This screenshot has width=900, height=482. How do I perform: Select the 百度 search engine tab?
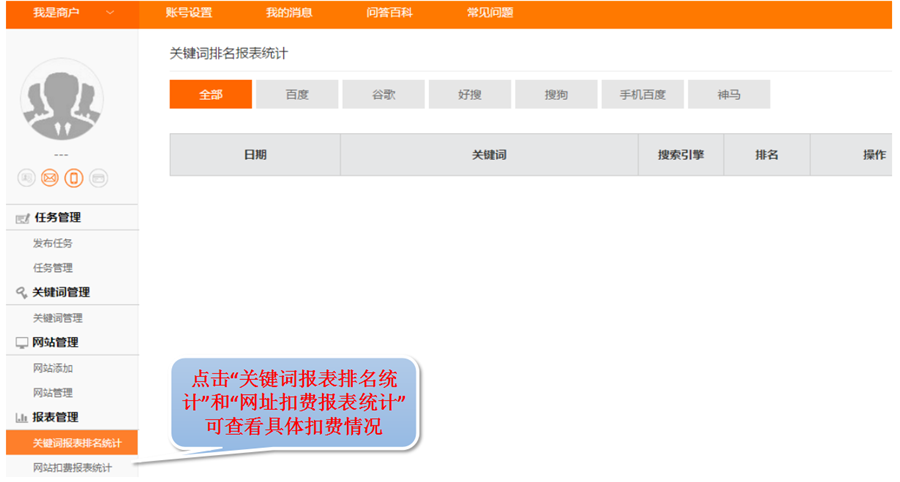click(x=297, y=94)
